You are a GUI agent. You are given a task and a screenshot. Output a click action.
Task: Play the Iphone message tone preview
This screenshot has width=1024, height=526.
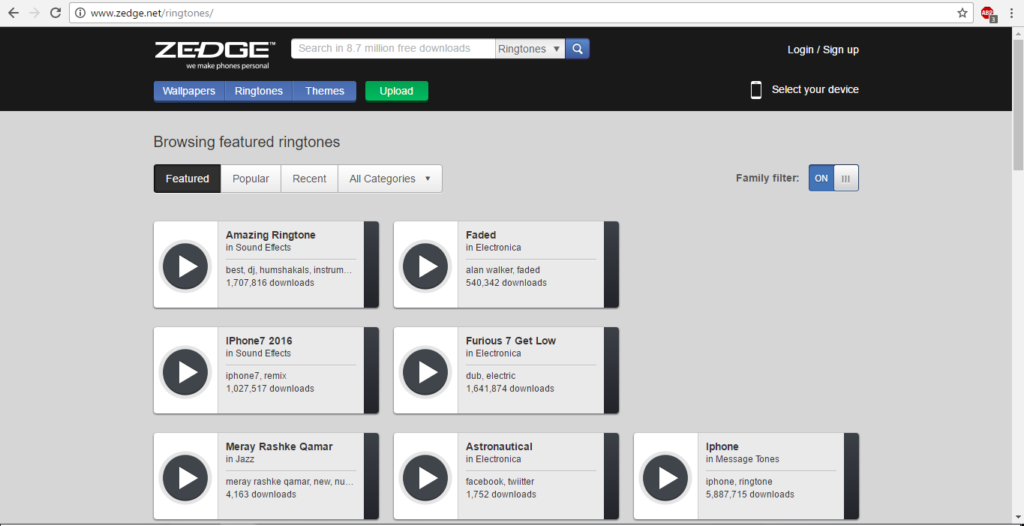666,478
